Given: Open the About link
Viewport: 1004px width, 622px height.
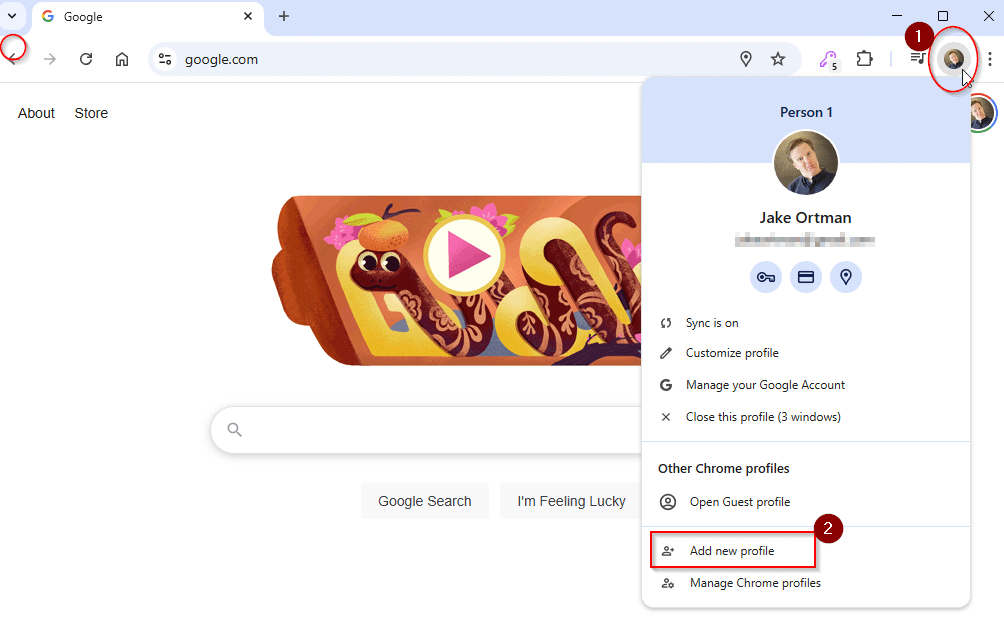Looking at the screenshot, I should [36, 113].
